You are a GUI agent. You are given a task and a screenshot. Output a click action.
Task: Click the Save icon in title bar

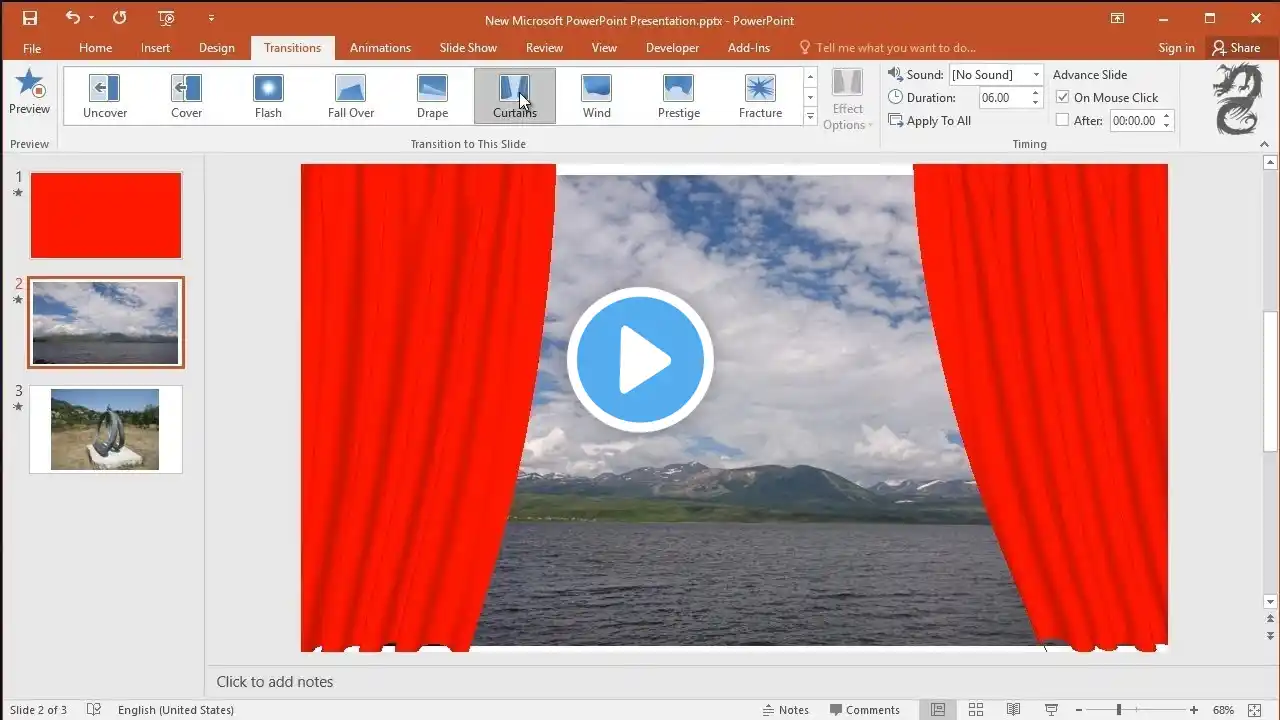click(x=30, y=18)
